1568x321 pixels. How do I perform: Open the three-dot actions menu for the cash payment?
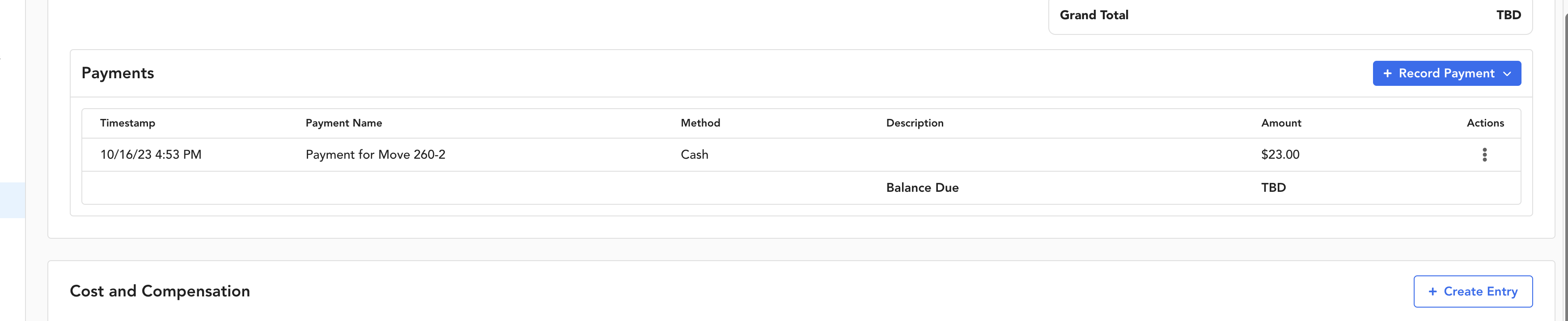(x=1484, y=154)
